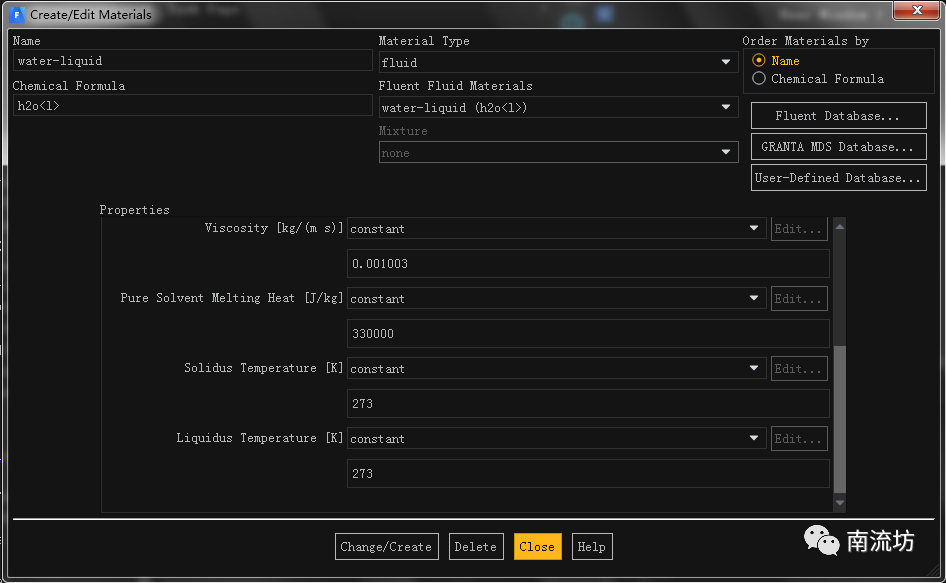Viewport: 946px width, 583px height.
Task: Click the Melting Heat value field 330000
Action: click(588, 334)
